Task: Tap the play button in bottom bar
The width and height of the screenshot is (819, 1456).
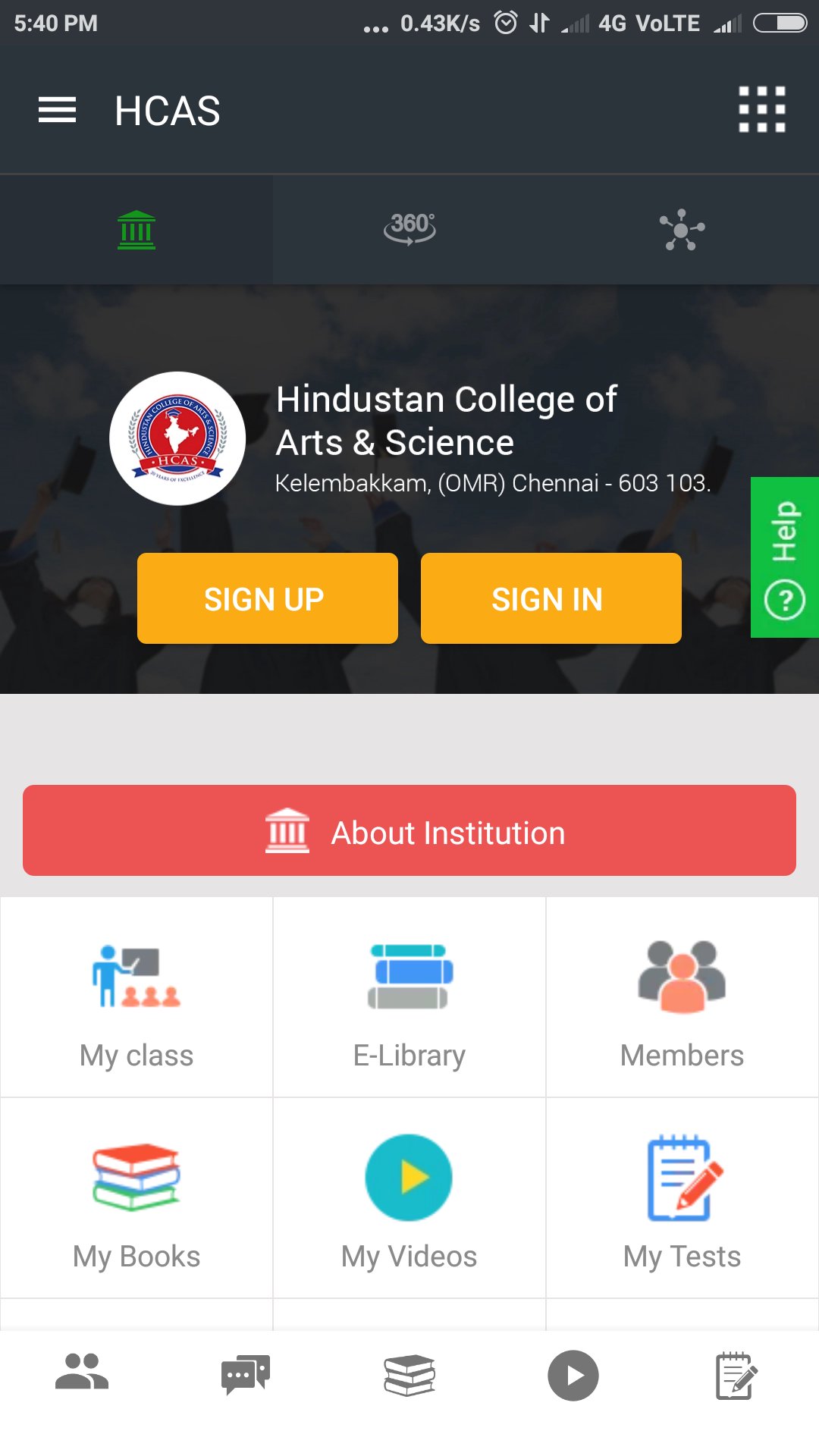Action: point(573,1374)
